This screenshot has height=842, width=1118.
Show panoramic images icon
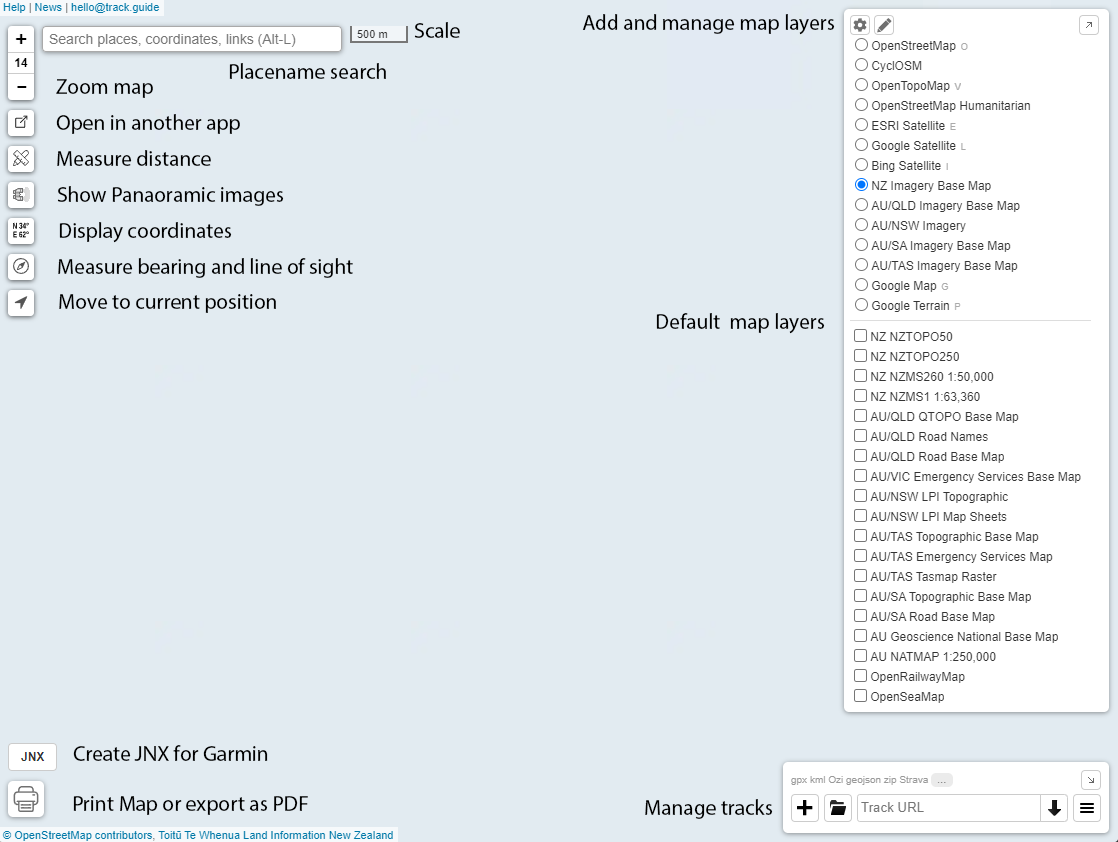pos(21,195)
